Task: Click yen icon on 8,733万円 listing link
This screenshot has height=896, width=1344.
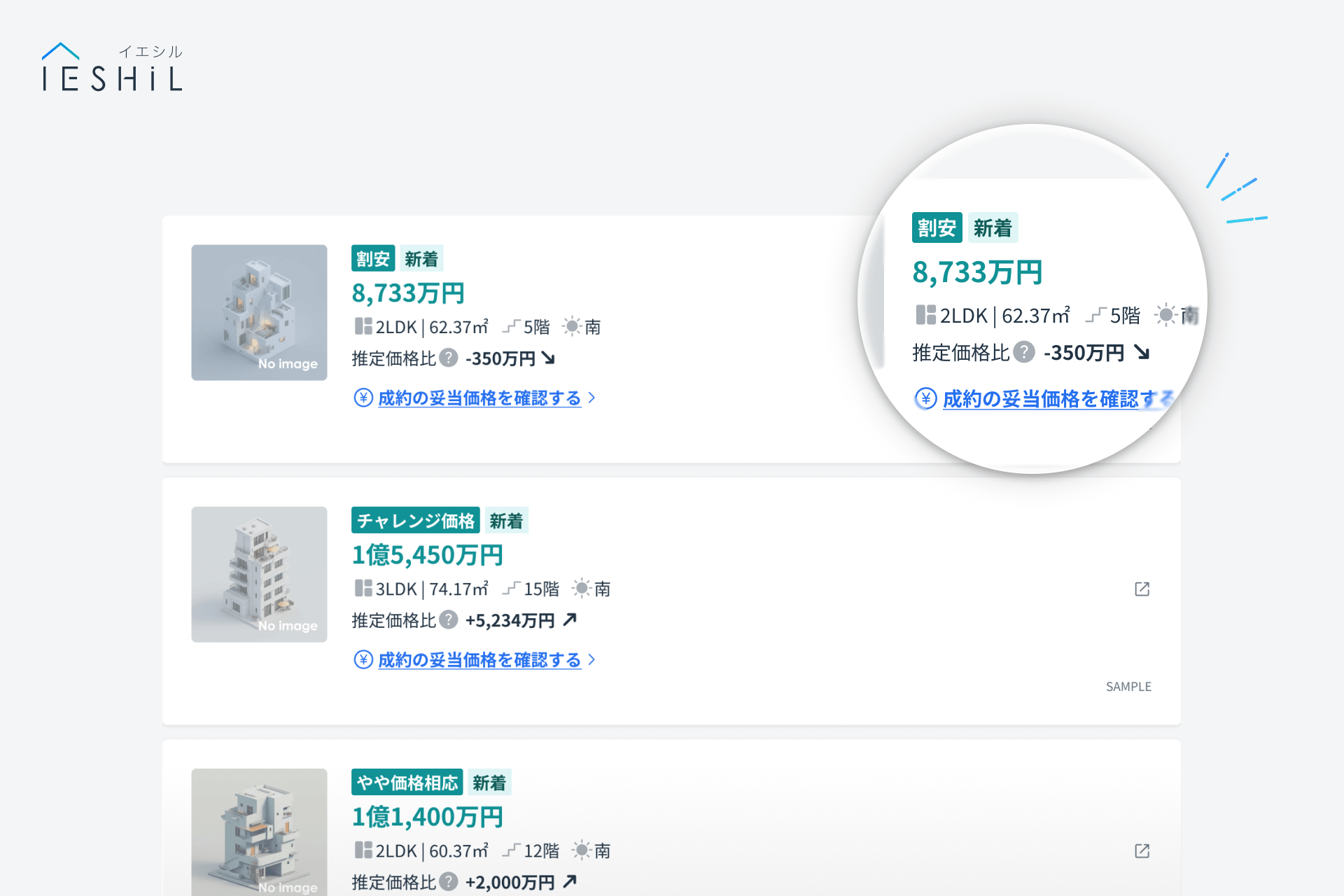Action: point(363,398)
